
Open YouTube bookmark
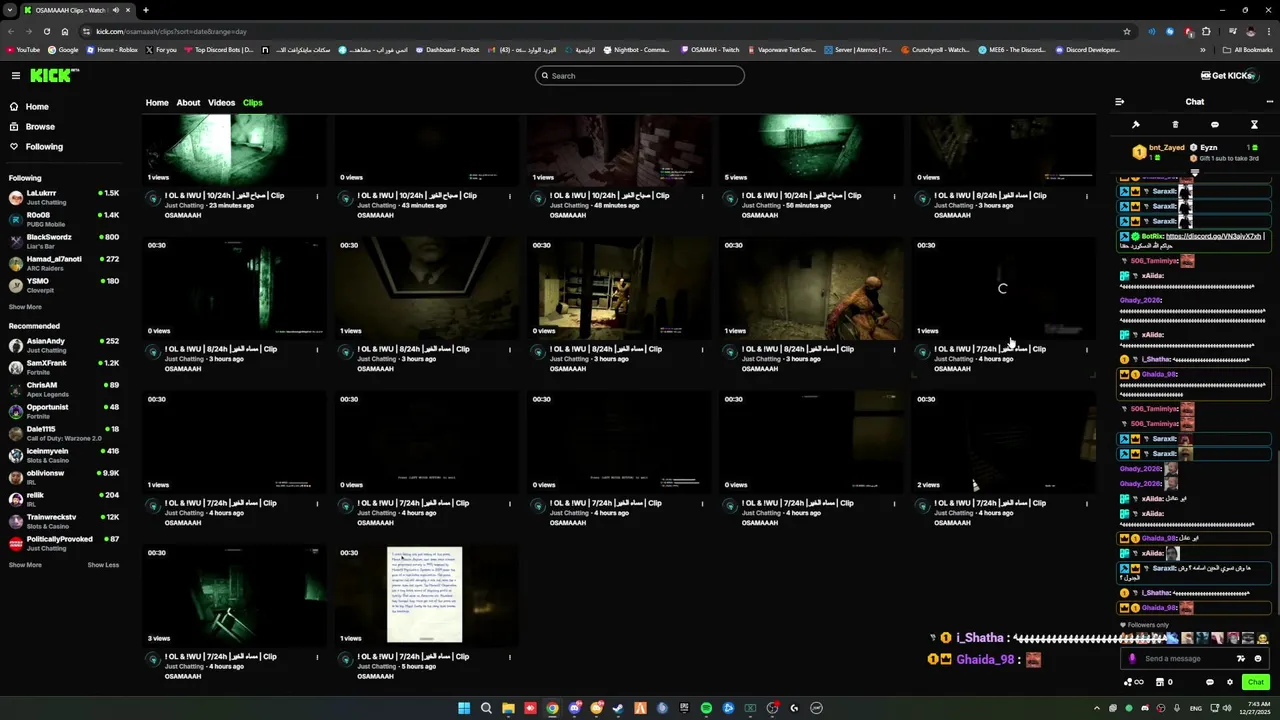coord(23,50)
